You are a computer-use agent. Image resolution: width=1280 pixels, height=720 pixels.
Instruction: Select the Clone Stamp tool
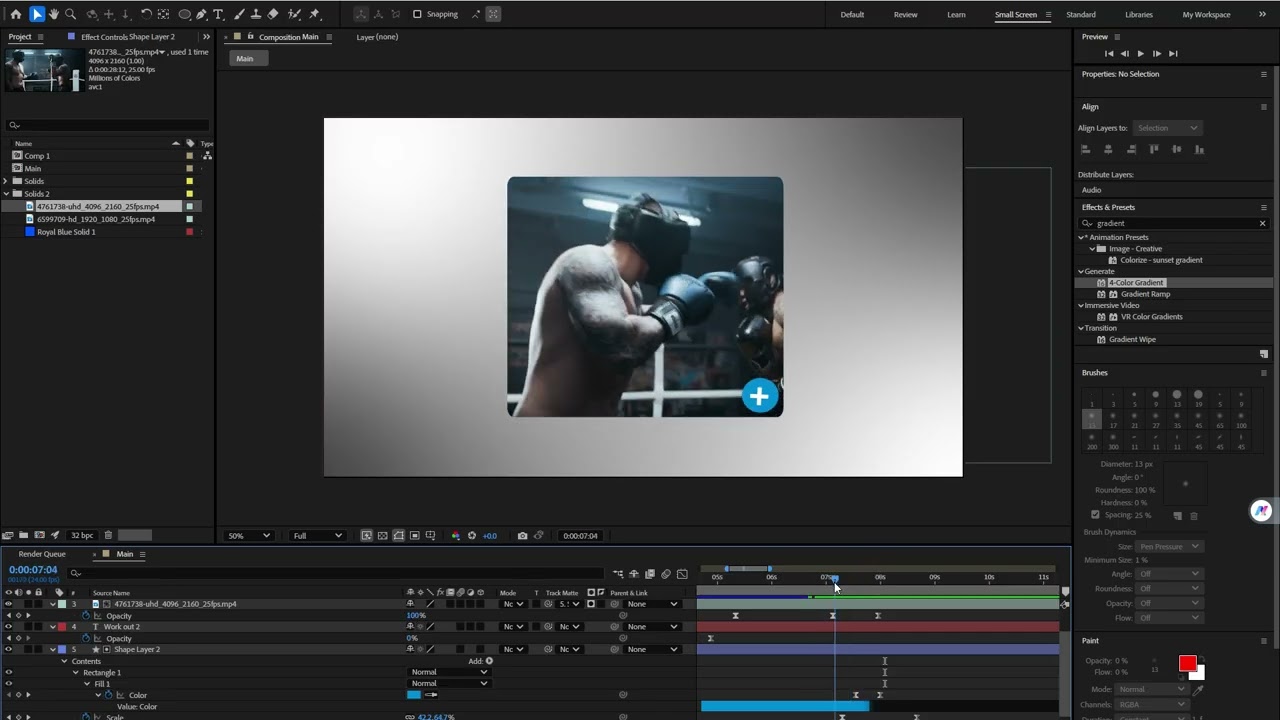tap(256, 14)
